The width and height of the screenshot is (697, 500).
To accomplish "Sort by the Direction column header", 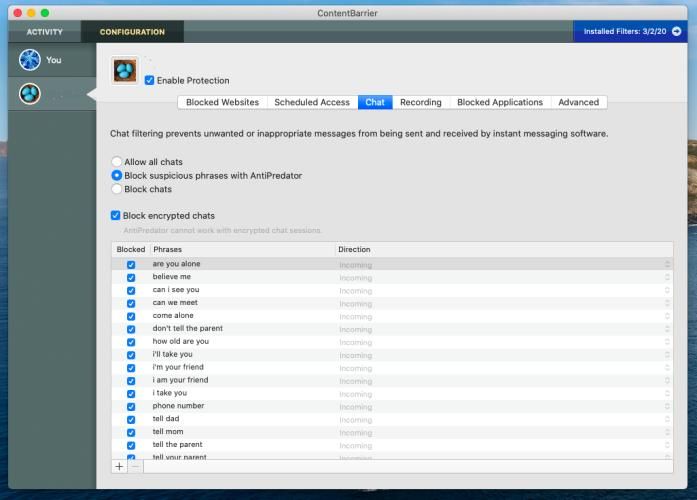I will pyautogui.click(x=504, y=249).
